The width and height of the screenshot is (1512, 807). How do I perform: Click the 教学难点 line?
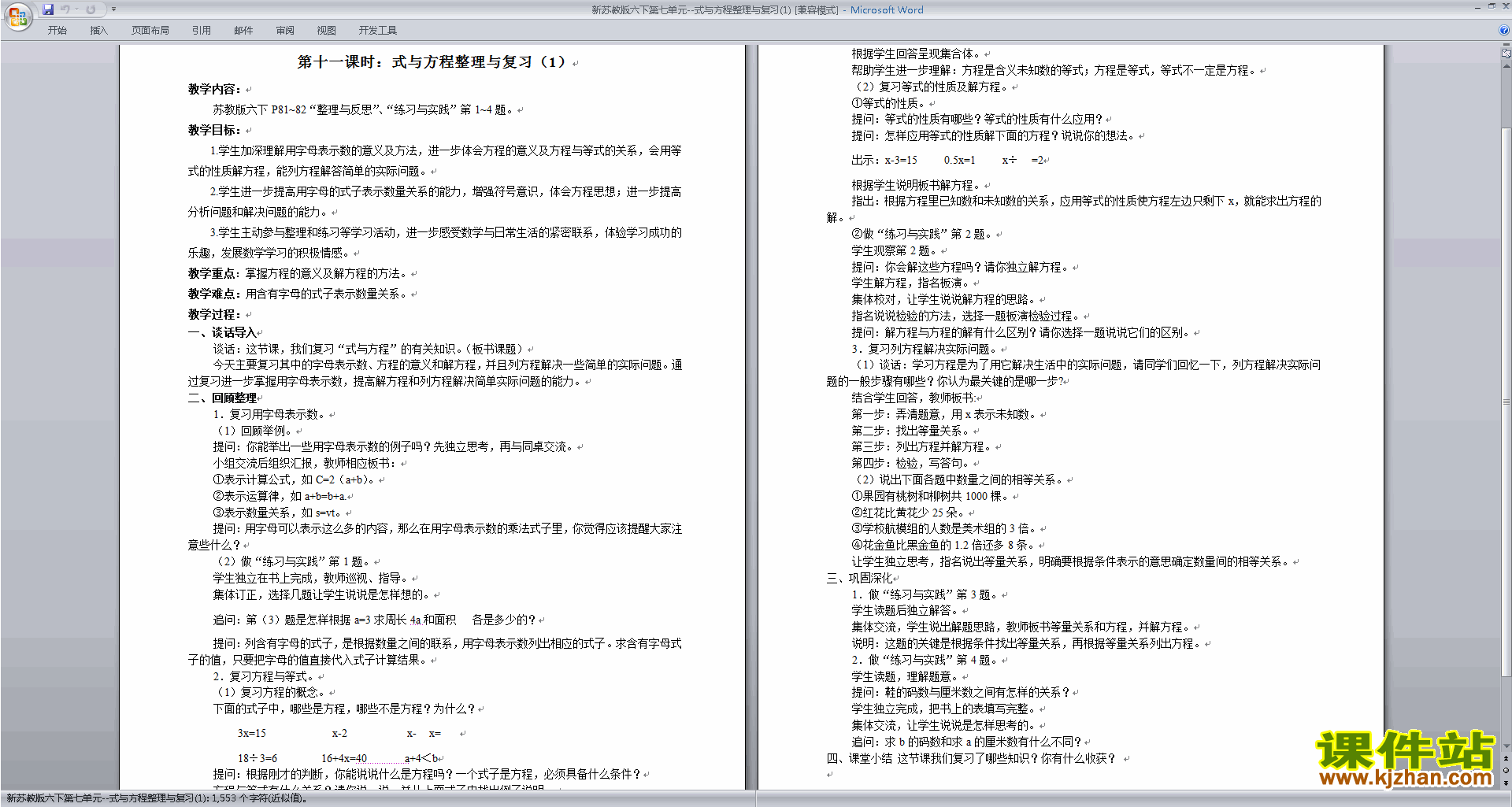(x=298, y=294)
